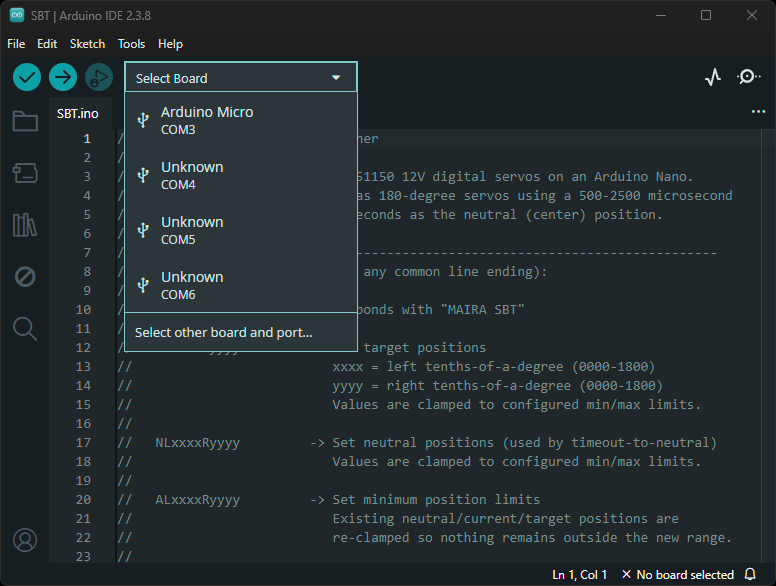The width and height of the screenshot is (776, 586).
Task: Switch to the SBT.ino tab
Action: (78, 114)
